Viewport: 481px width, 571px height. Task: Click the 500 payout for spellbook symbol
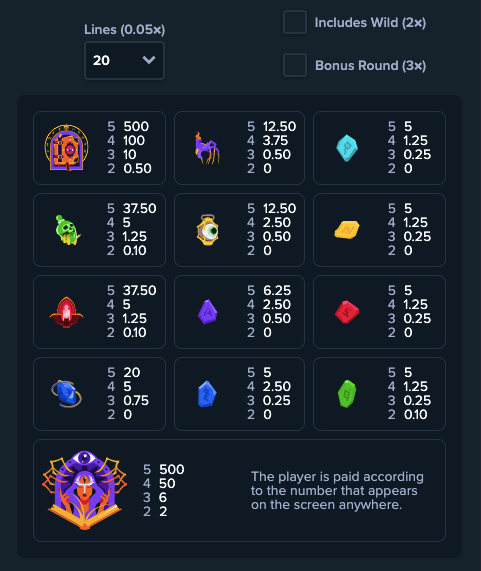point(136,126)
